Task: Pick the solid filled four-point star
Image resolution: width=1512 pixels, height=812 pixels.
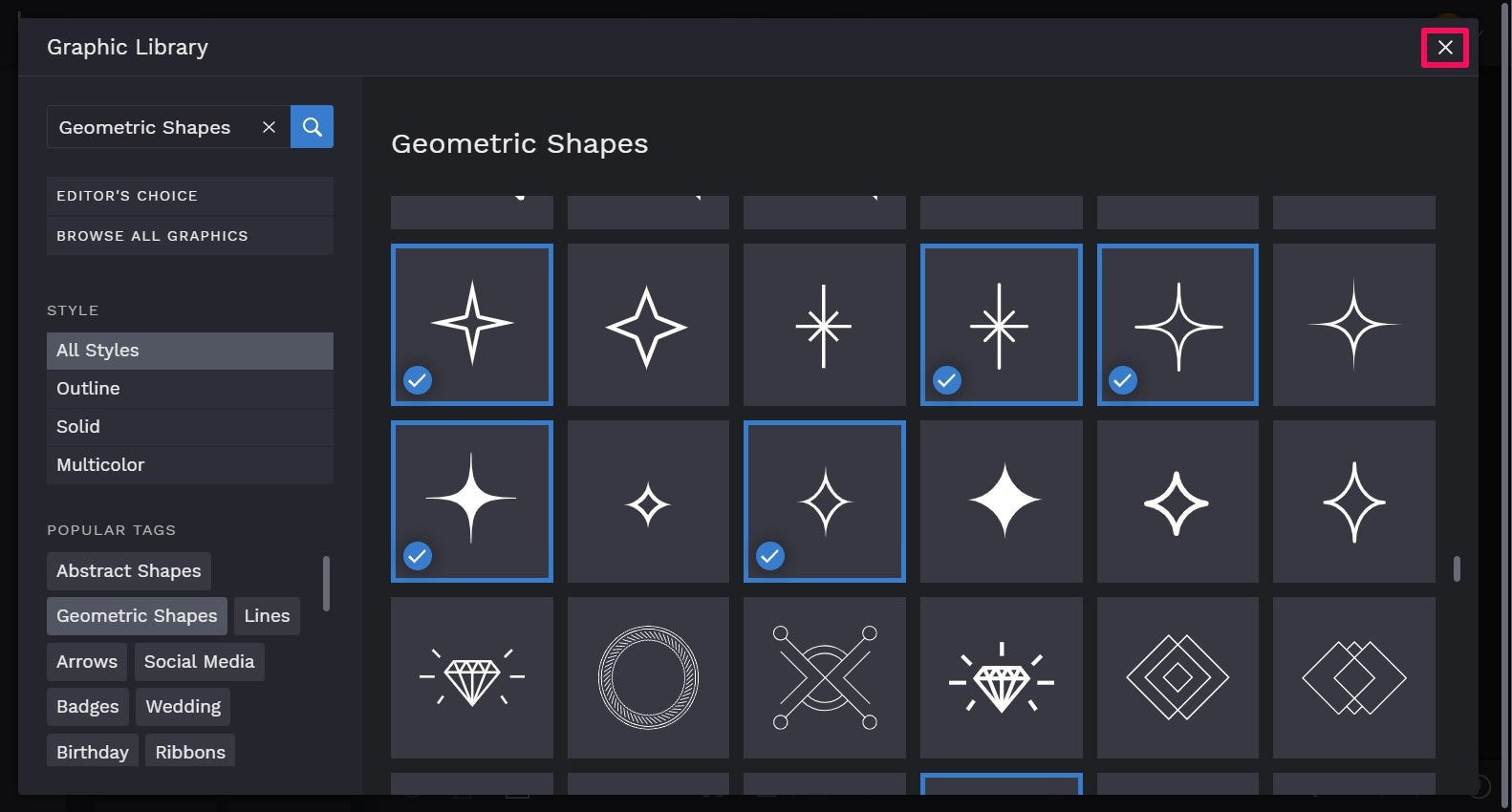Action: tap(1001, 502)
